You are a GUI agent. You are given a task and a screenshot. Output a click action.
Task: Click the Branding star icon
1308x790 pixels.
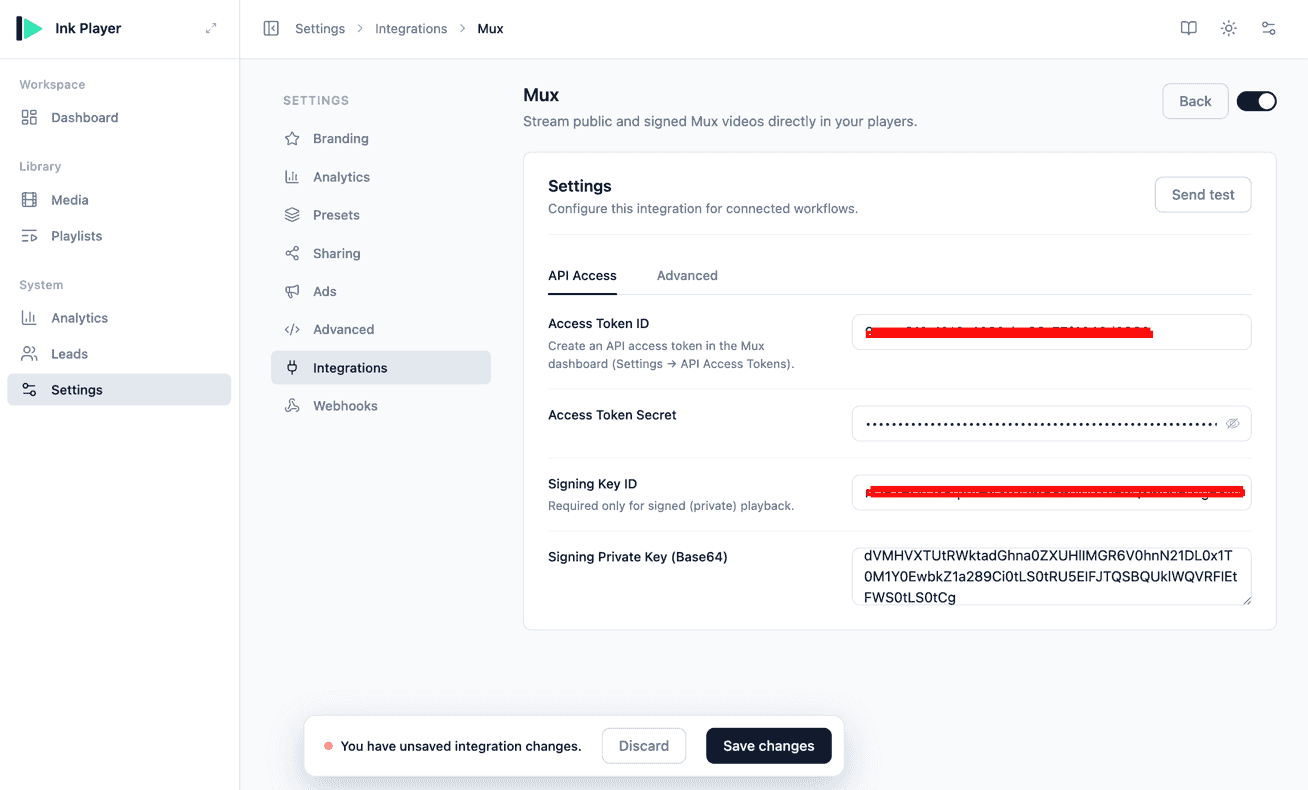292,139
